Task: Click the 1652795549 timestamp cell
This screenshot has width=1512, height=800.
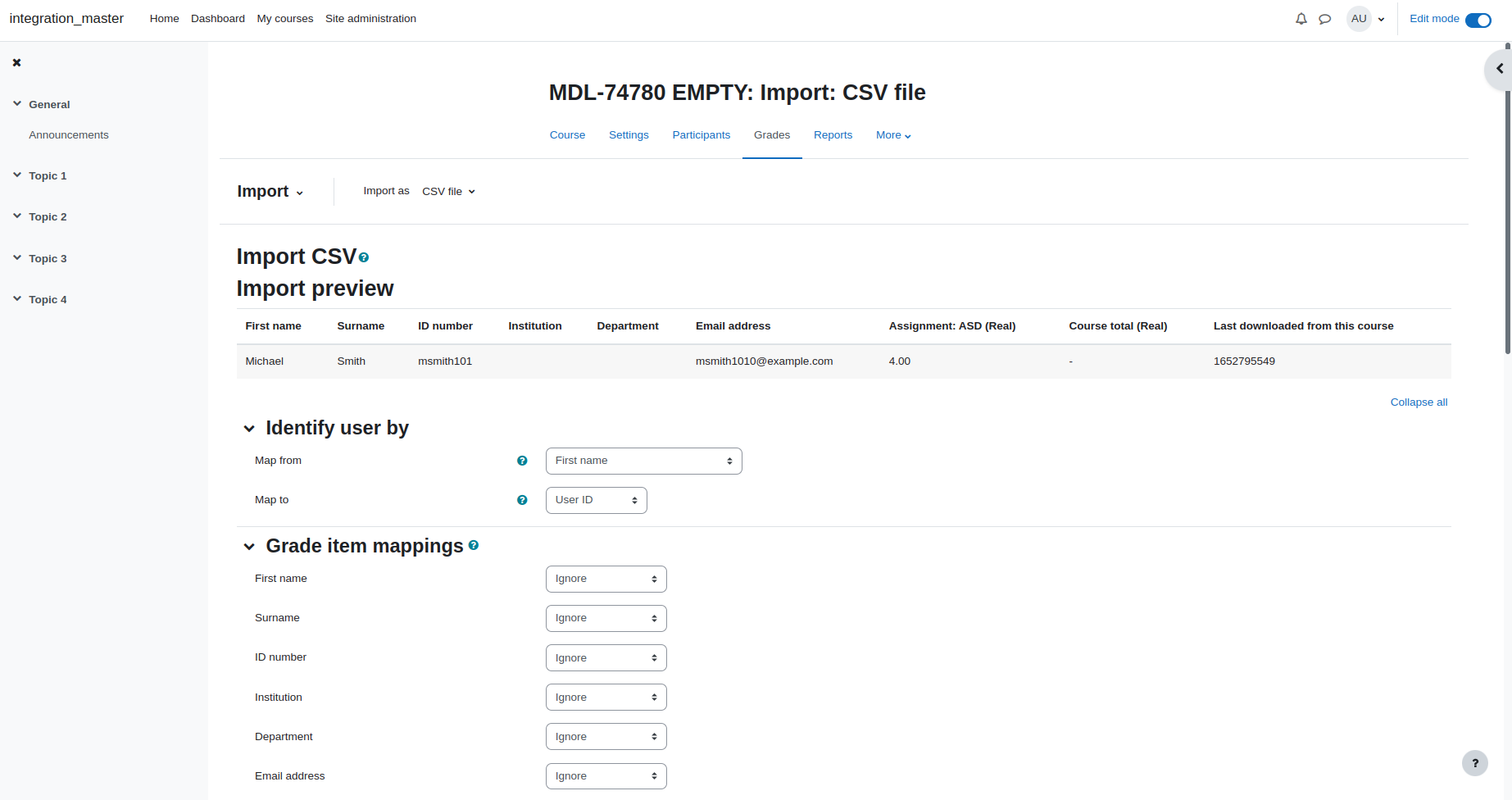Action: [1244, 361]
